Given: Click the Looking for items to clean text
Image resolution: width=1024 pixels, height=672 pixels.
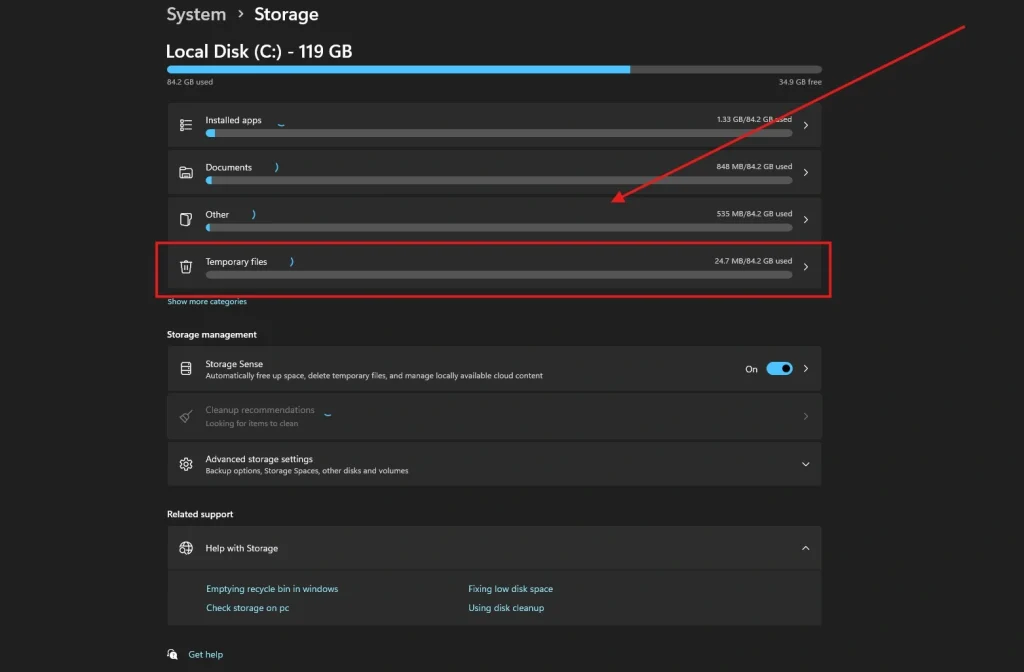Looking at the screenshot, I should click(251, 424).
